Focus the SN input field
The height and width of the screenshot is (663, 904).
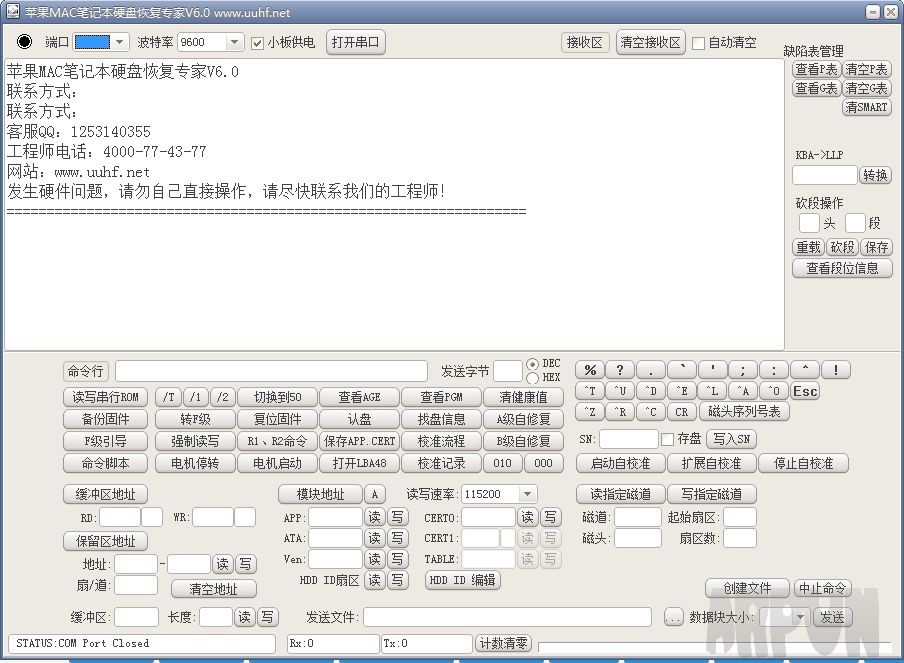pos(628,439)
